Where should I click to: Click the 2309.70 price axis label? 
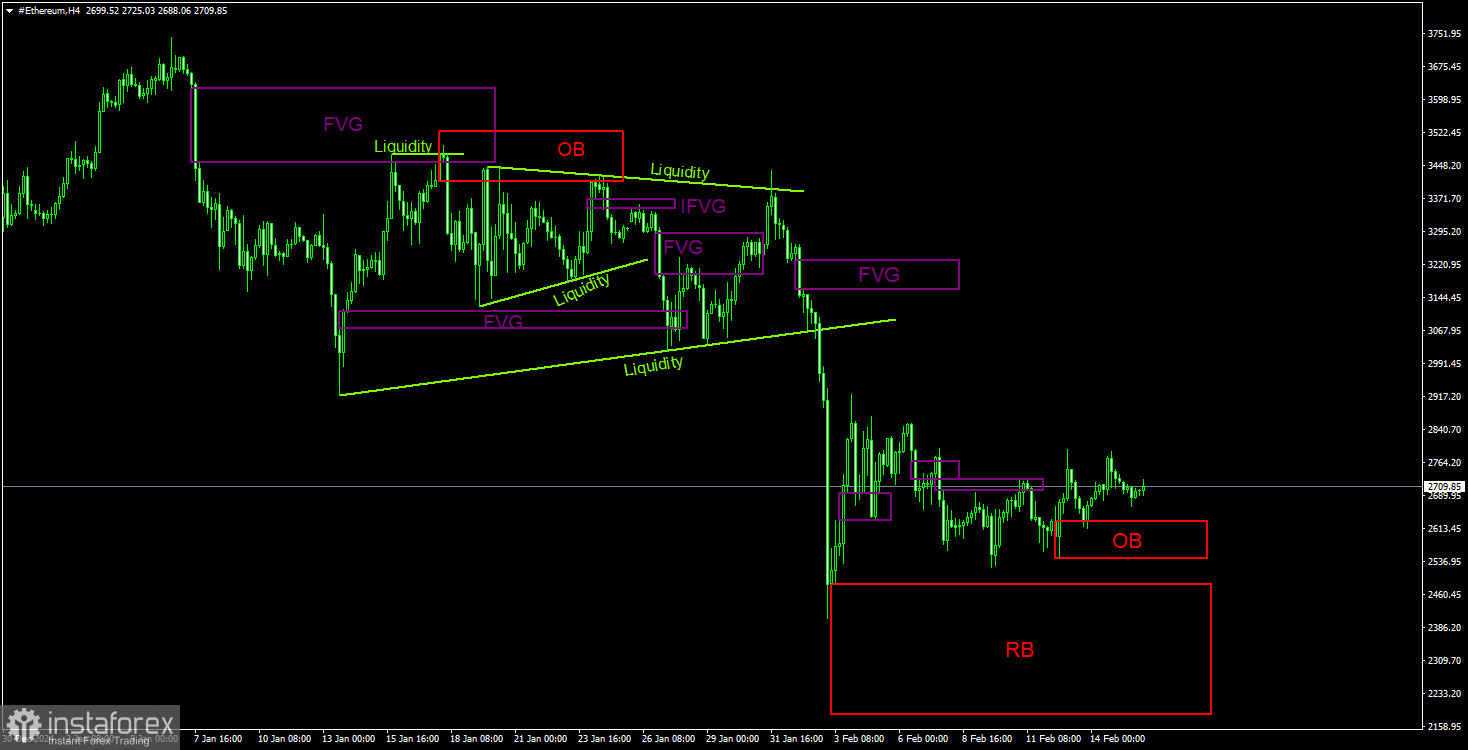pyautogui.click(x=1445, y=661)
